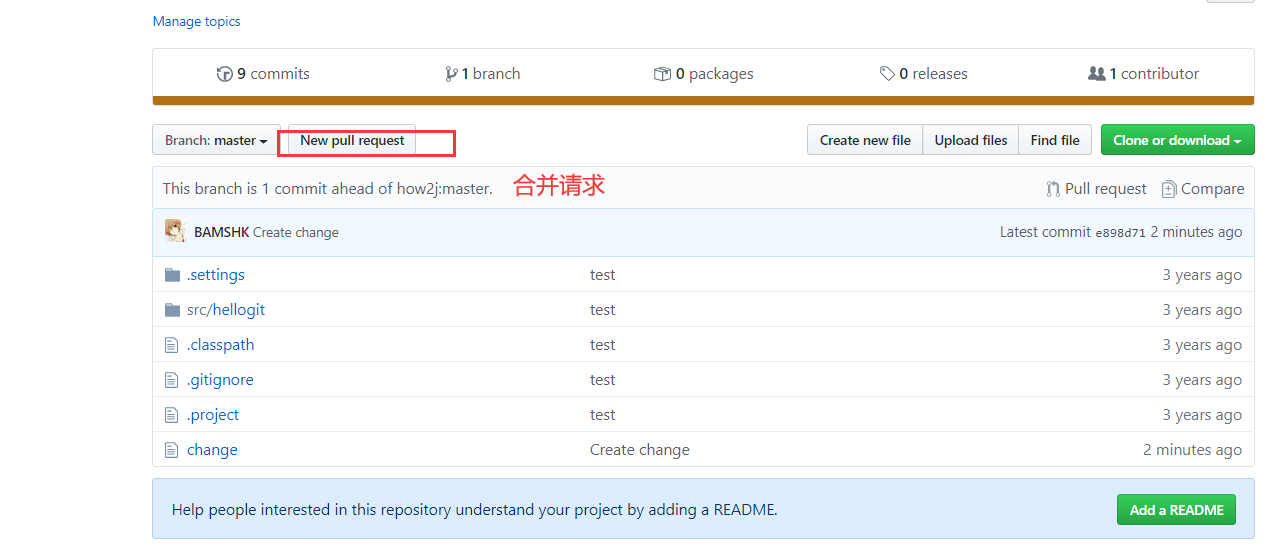Open the BAMSHK author link
The image size is (1288, 551).
[x=221, y=232]
